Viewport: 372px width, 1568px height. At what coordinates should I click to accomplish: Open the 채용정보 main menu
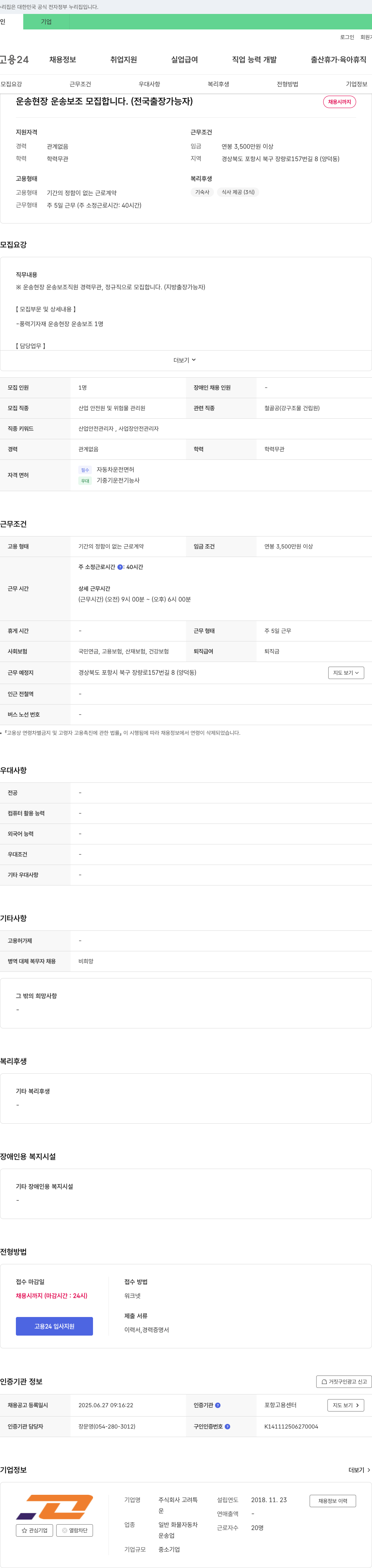coord(63,60)
